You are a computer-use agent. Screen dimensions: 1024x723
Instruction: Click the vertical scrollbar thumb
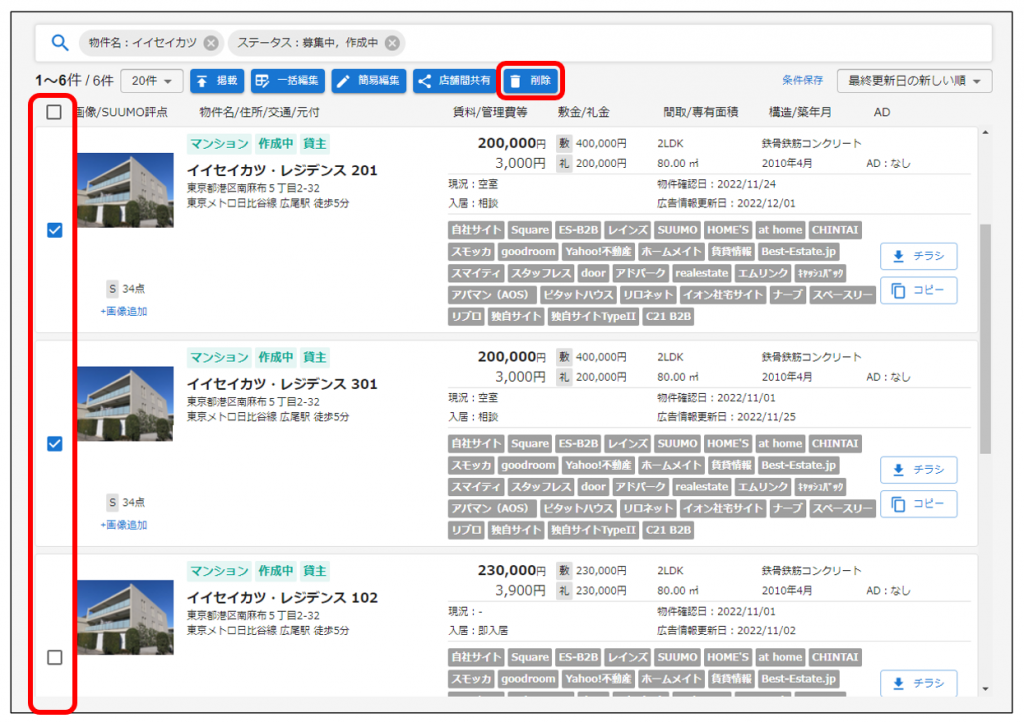click(985, 338)
